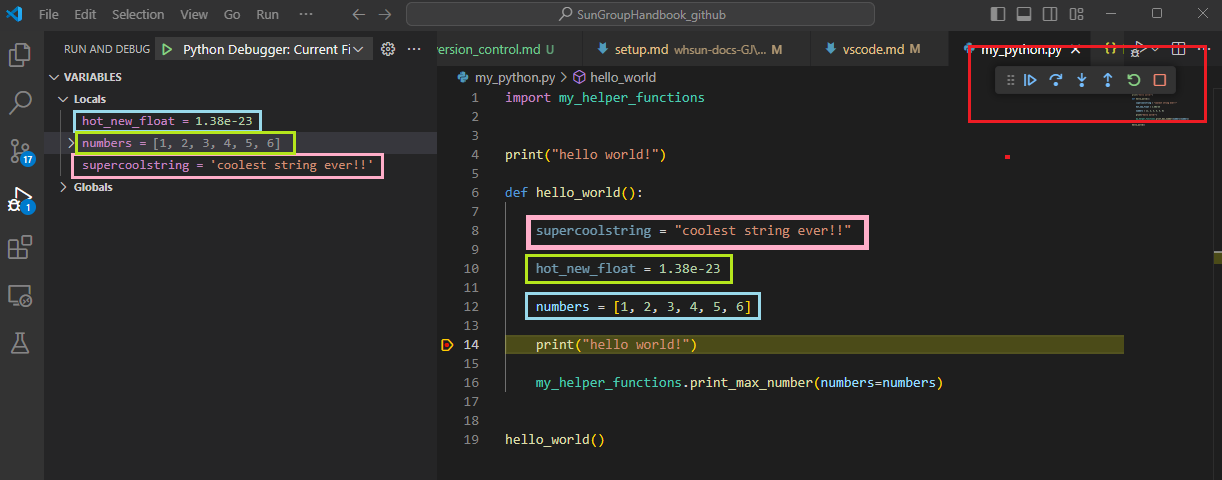Toggle the primary sidebar layout icon
The height and width of the screenshot is (480, 1222).
point(997,14)
